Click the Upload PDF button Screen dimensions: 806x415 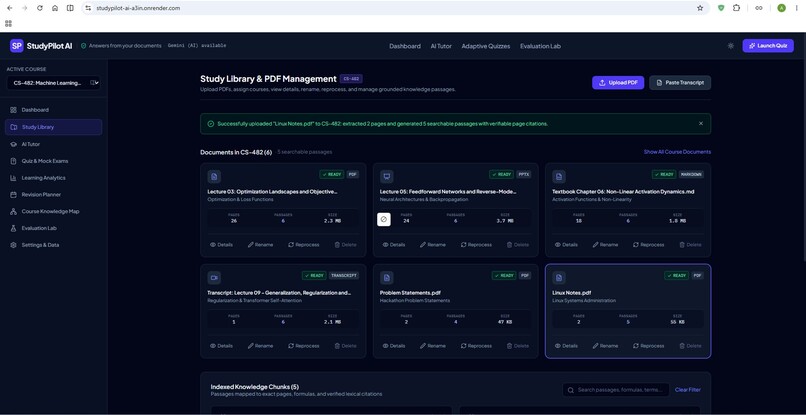coord(618,82)
